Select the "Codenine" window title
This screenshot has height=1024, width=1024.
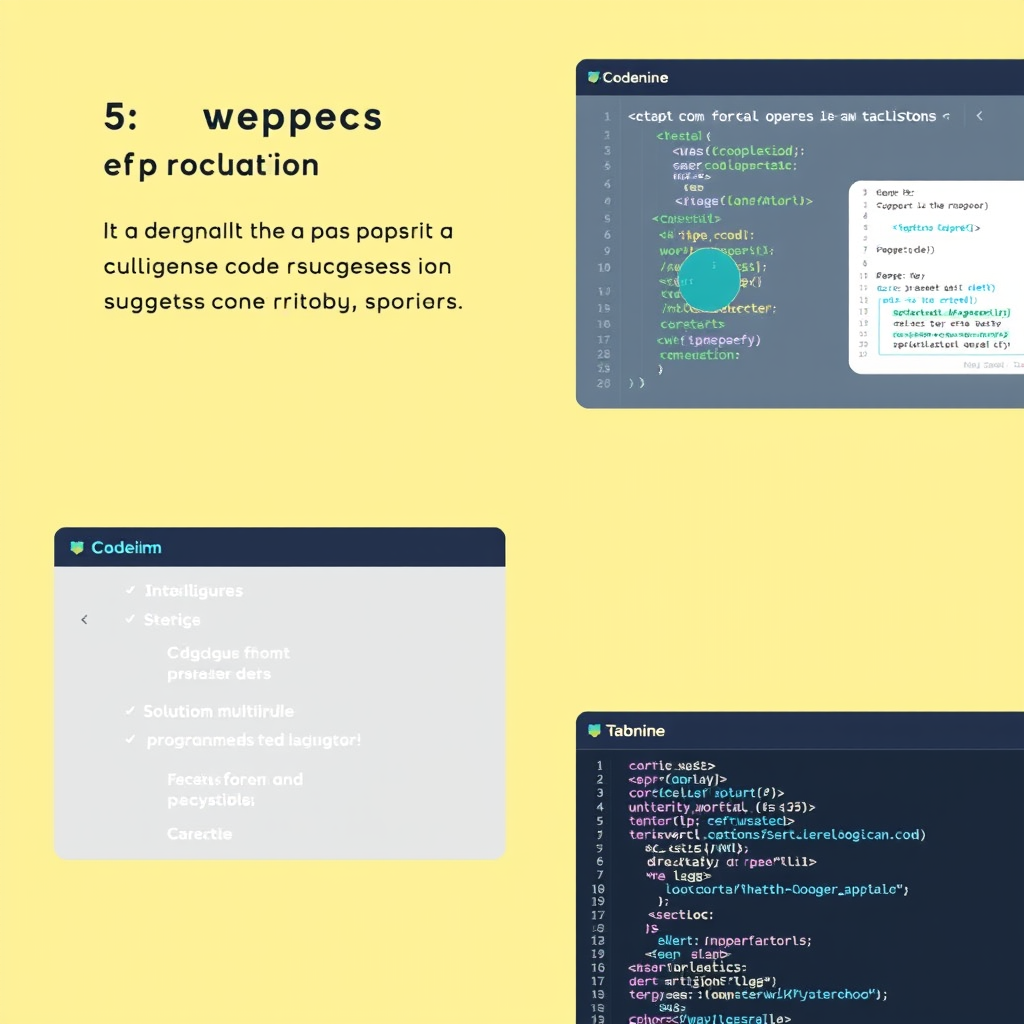coord(635,78)
